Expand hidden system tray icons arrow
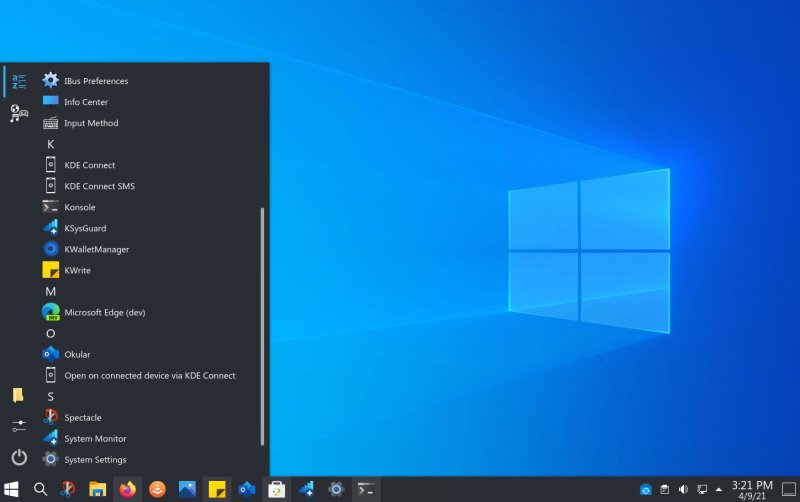The image size is (800, 502). coord(718,489)
